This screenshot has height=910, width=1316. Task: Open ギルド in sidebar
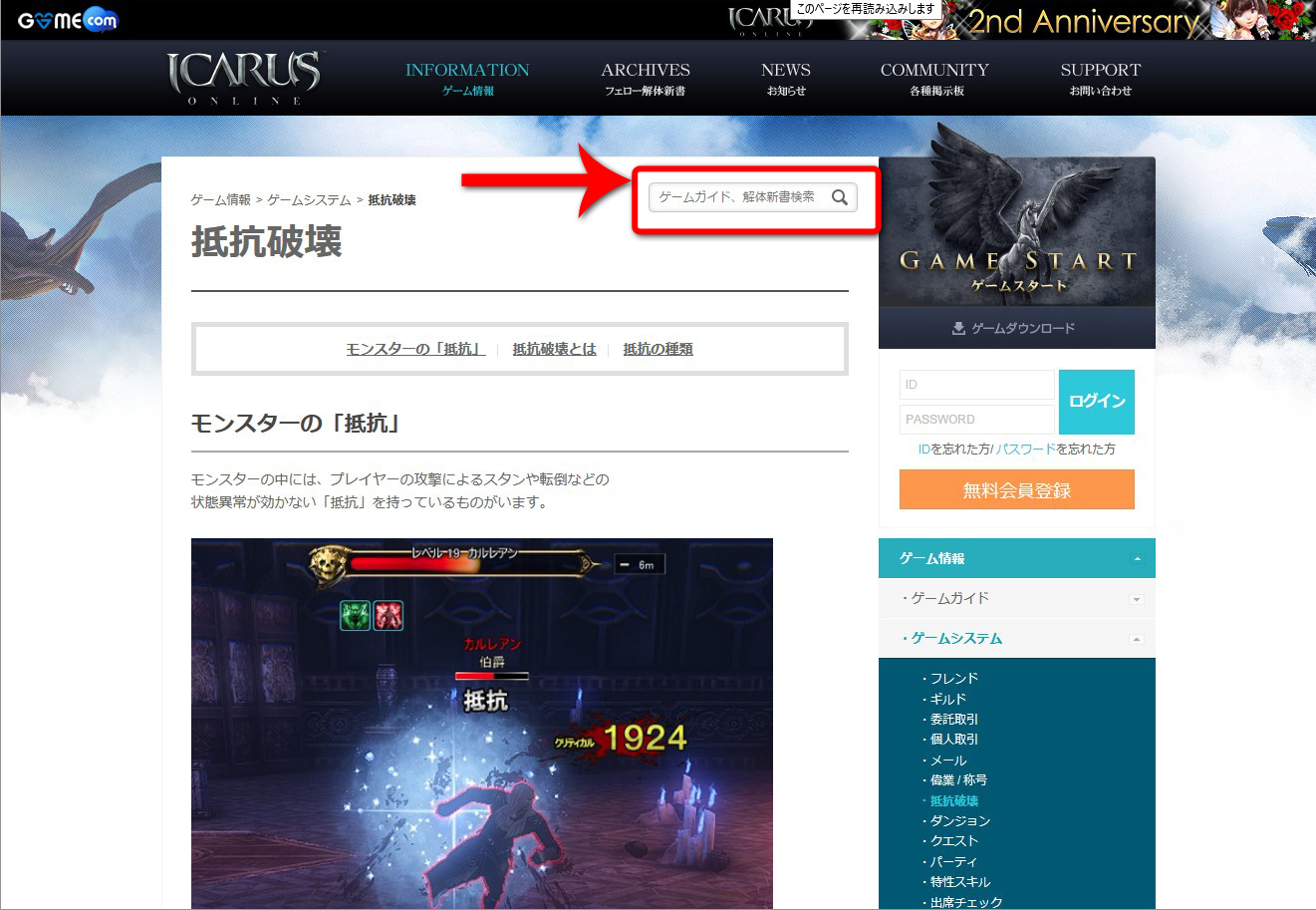(948, 699)
